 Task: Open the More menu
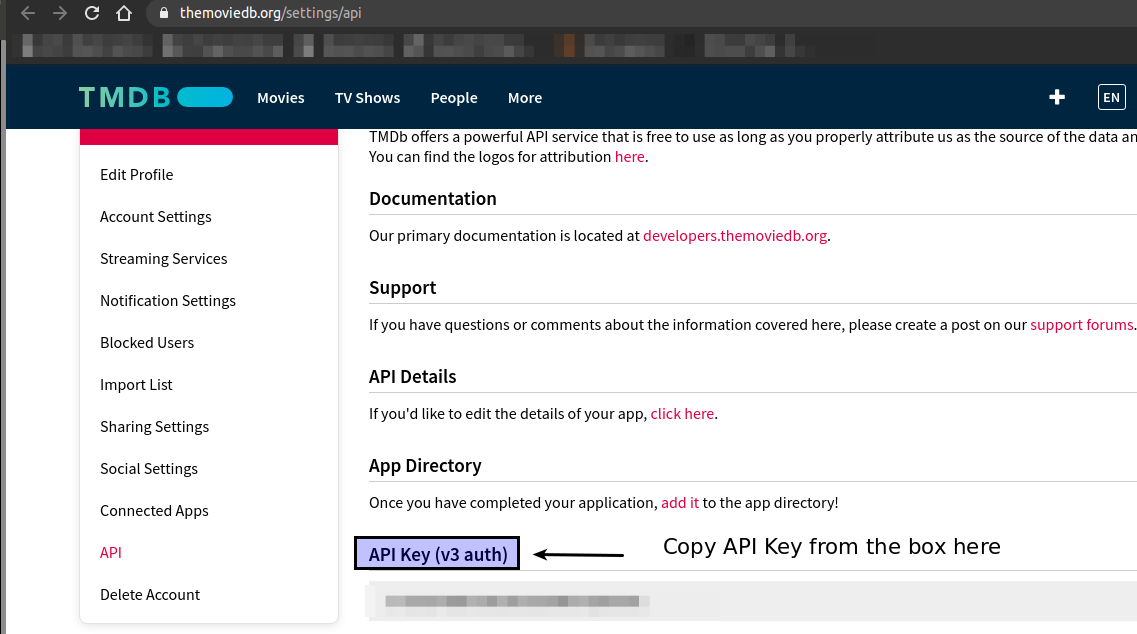point(525,98)
